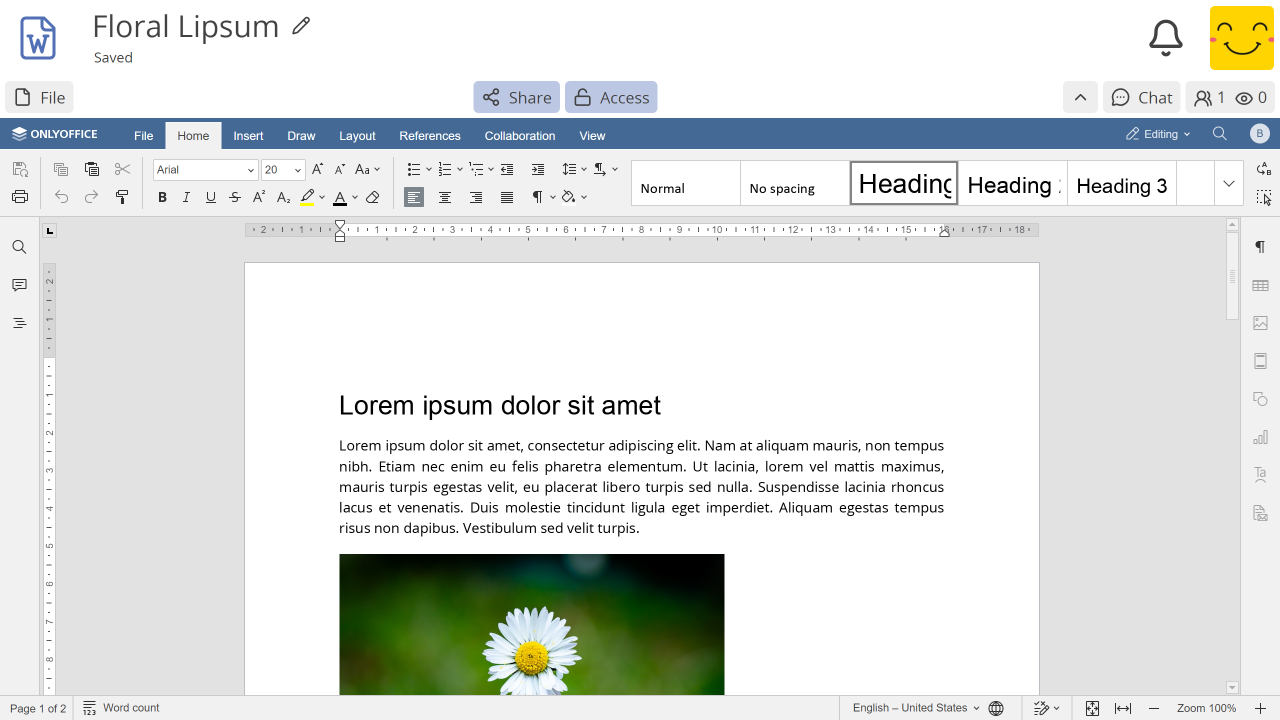Viewport: 1280px width, 720px height.
Task: Search the document via magnifier in blue header
Action: coord(1219,134)
